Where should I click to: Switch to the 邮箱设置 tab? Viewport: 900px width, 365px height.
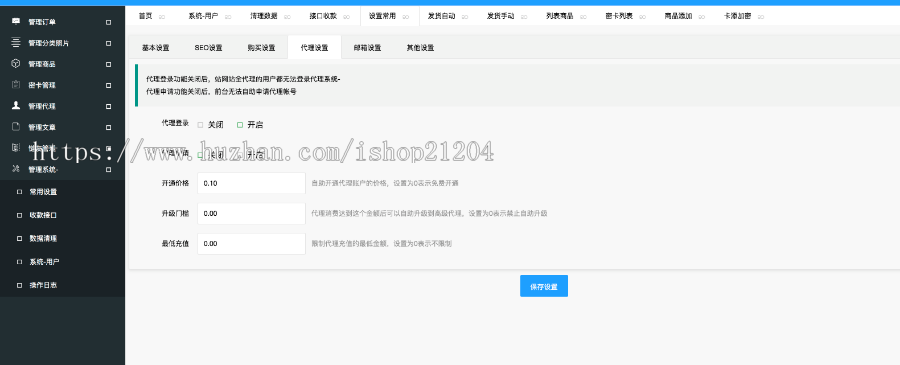click(x=367, y=48)
